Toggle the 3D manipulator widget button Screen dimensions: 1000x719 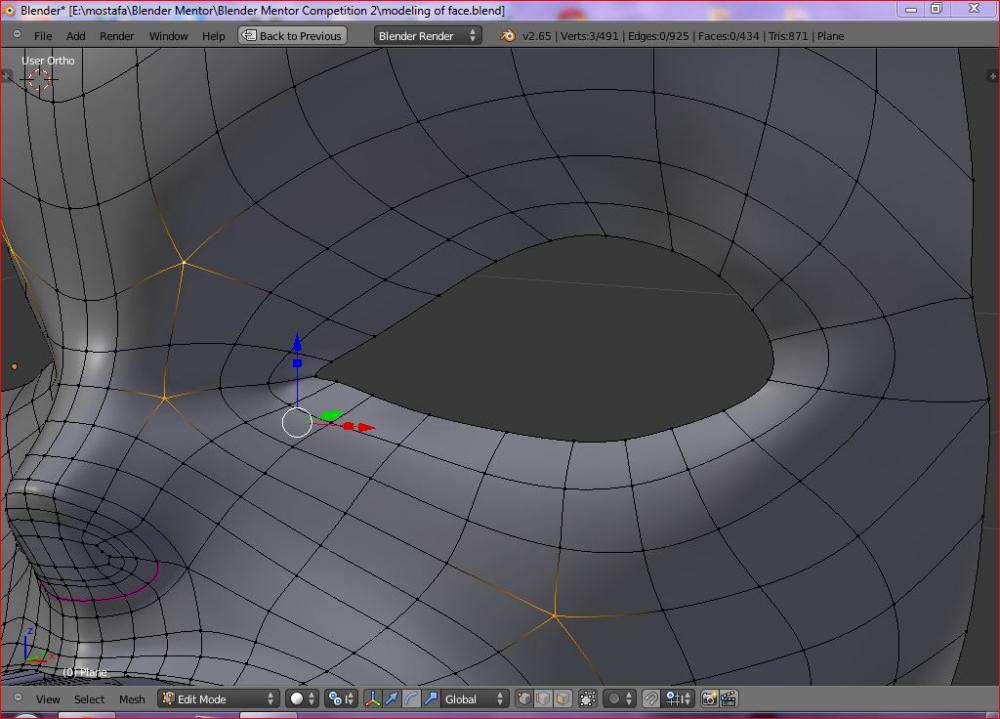coord(372,699)
